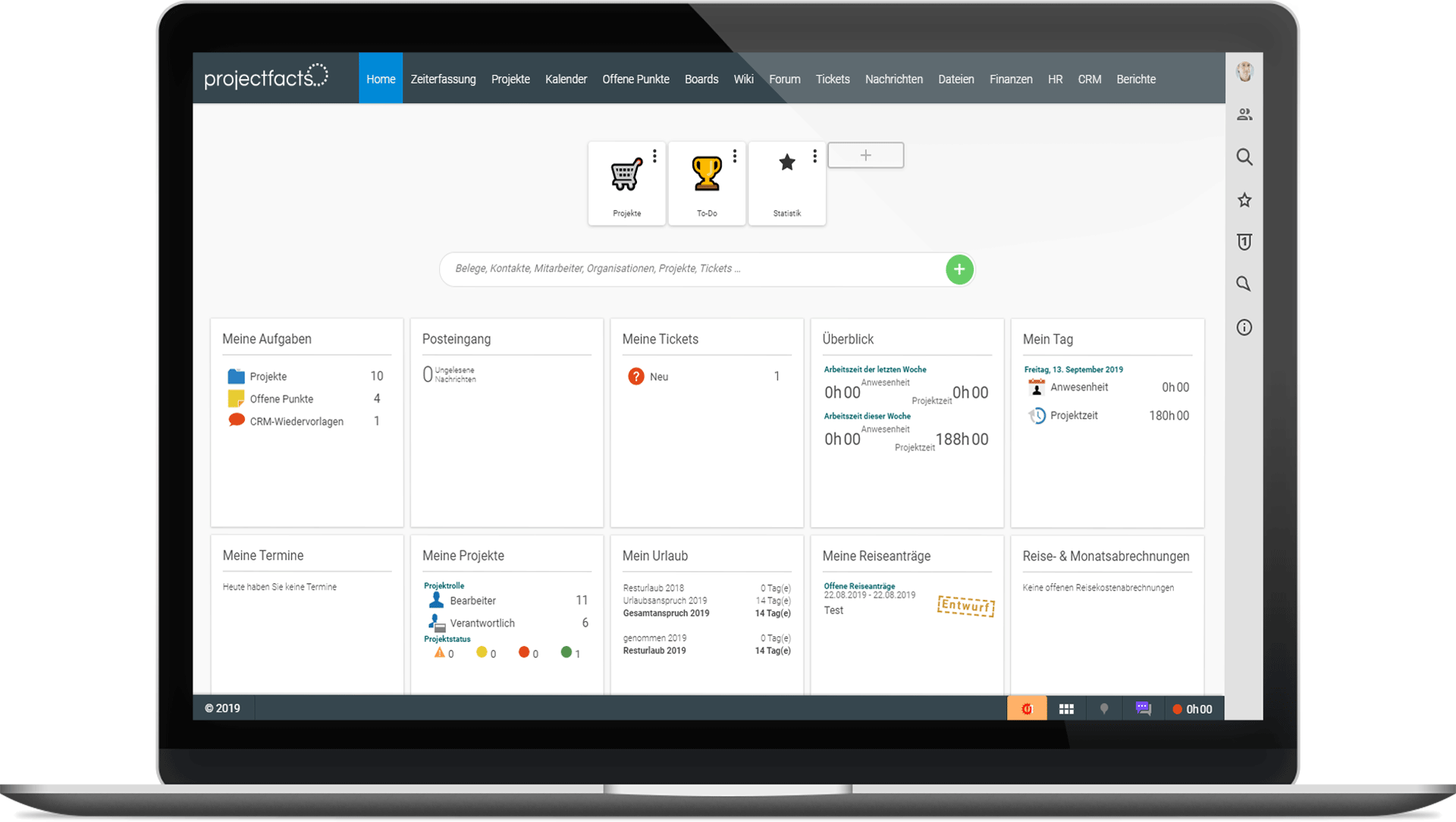Click the grid layout icon in taskbar
This screenshot has height=822, width=1456.
[1066, 709]
